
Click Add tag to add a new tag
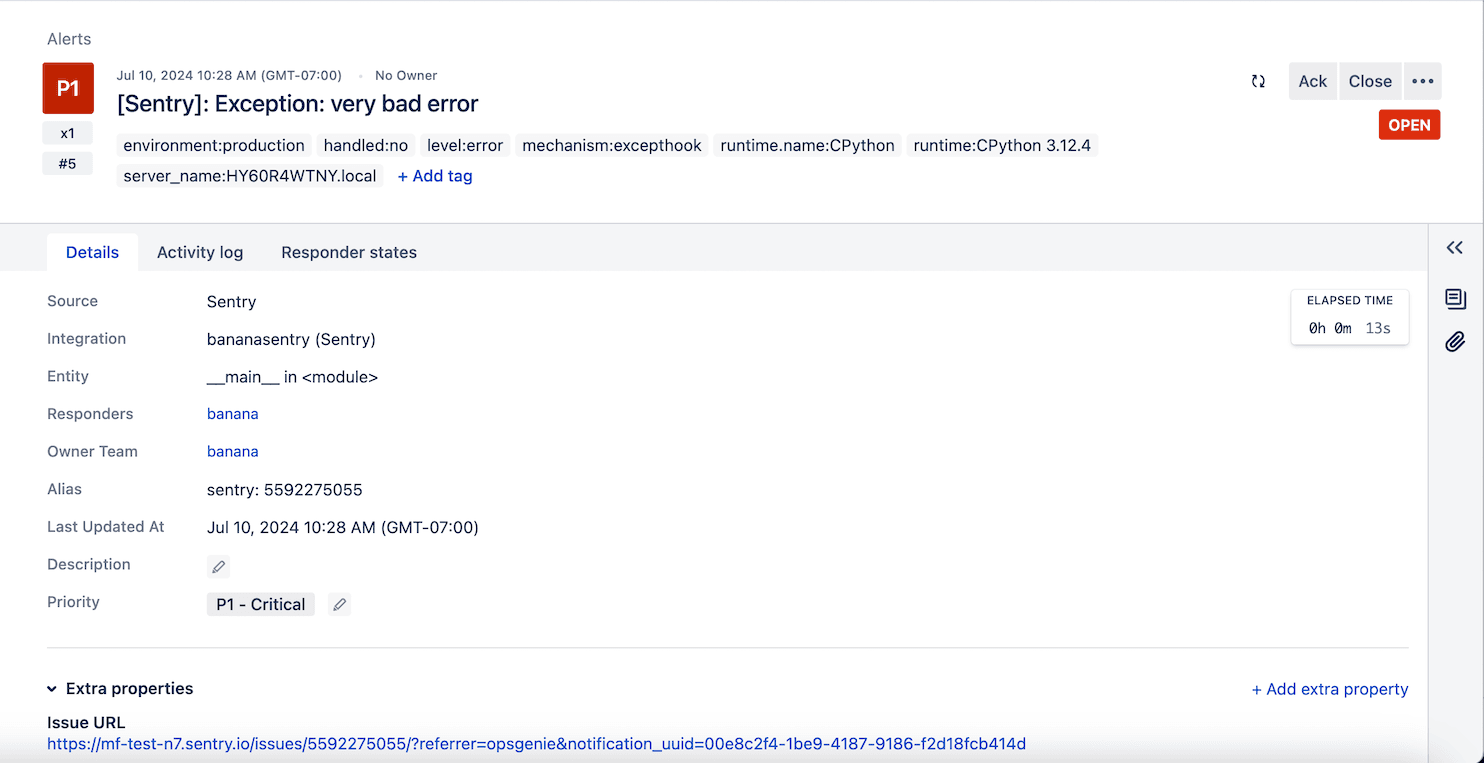(435, 176)
